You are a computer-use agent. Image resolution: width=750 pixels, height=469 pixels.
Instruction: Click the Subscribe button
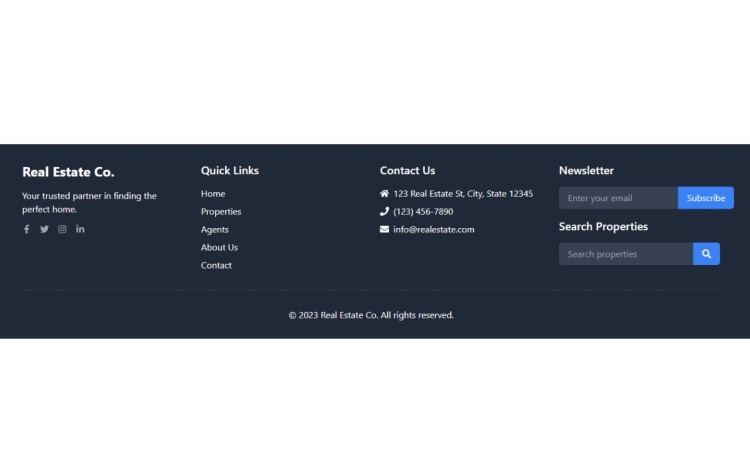(x=706, y=198)
